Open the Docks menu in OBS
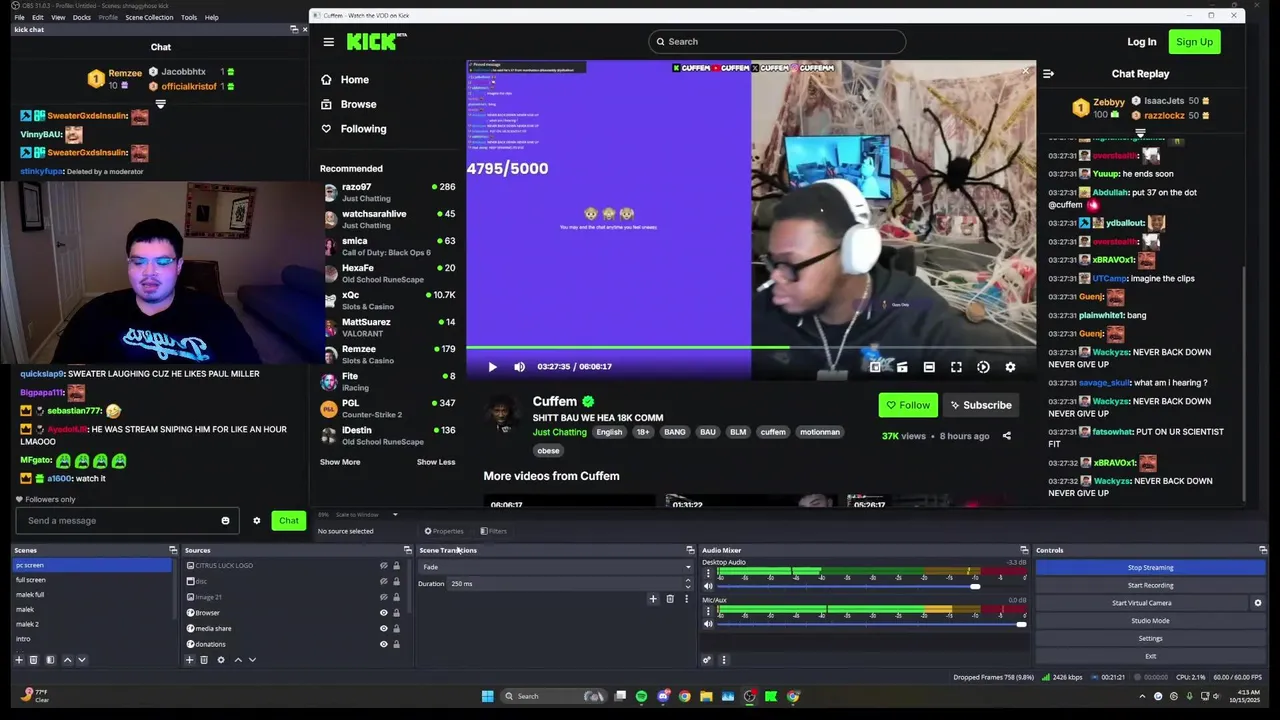Image resolution: width=1280 pixels, height=720 pixels. (82, 17)
